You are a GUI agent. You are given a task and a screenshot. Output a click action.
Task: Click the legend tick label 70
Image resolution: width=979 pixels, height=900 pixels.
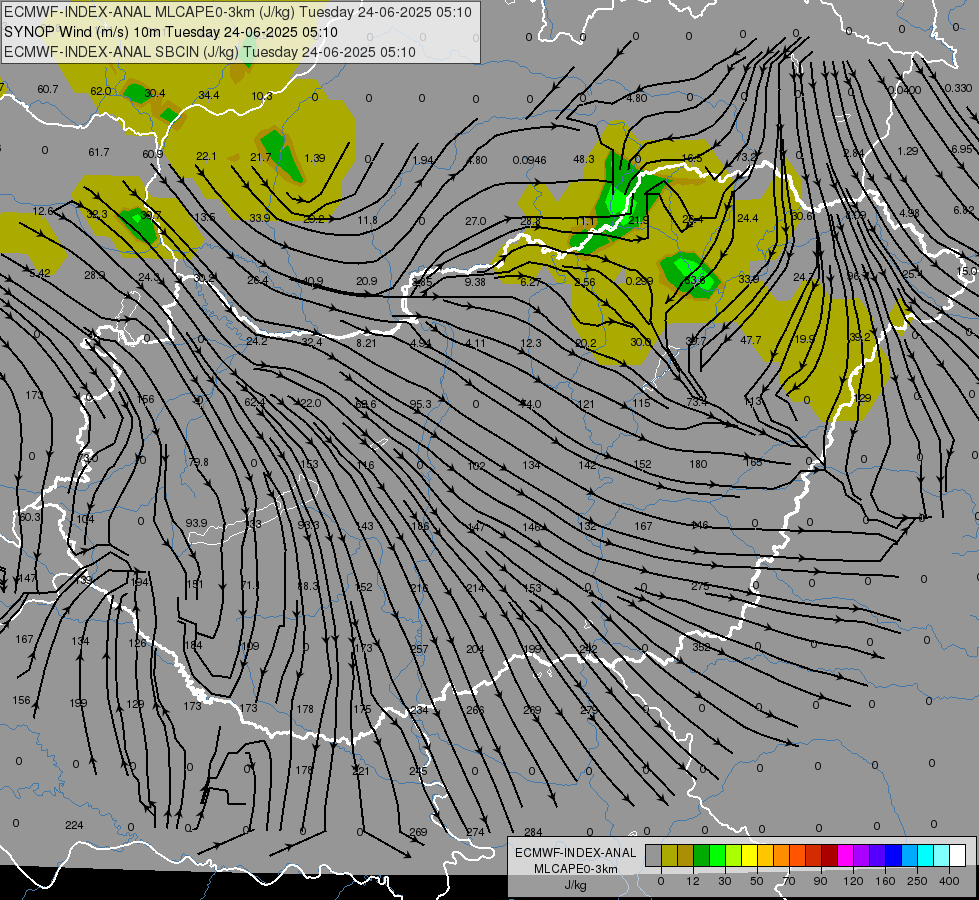[x=789, y=881]
